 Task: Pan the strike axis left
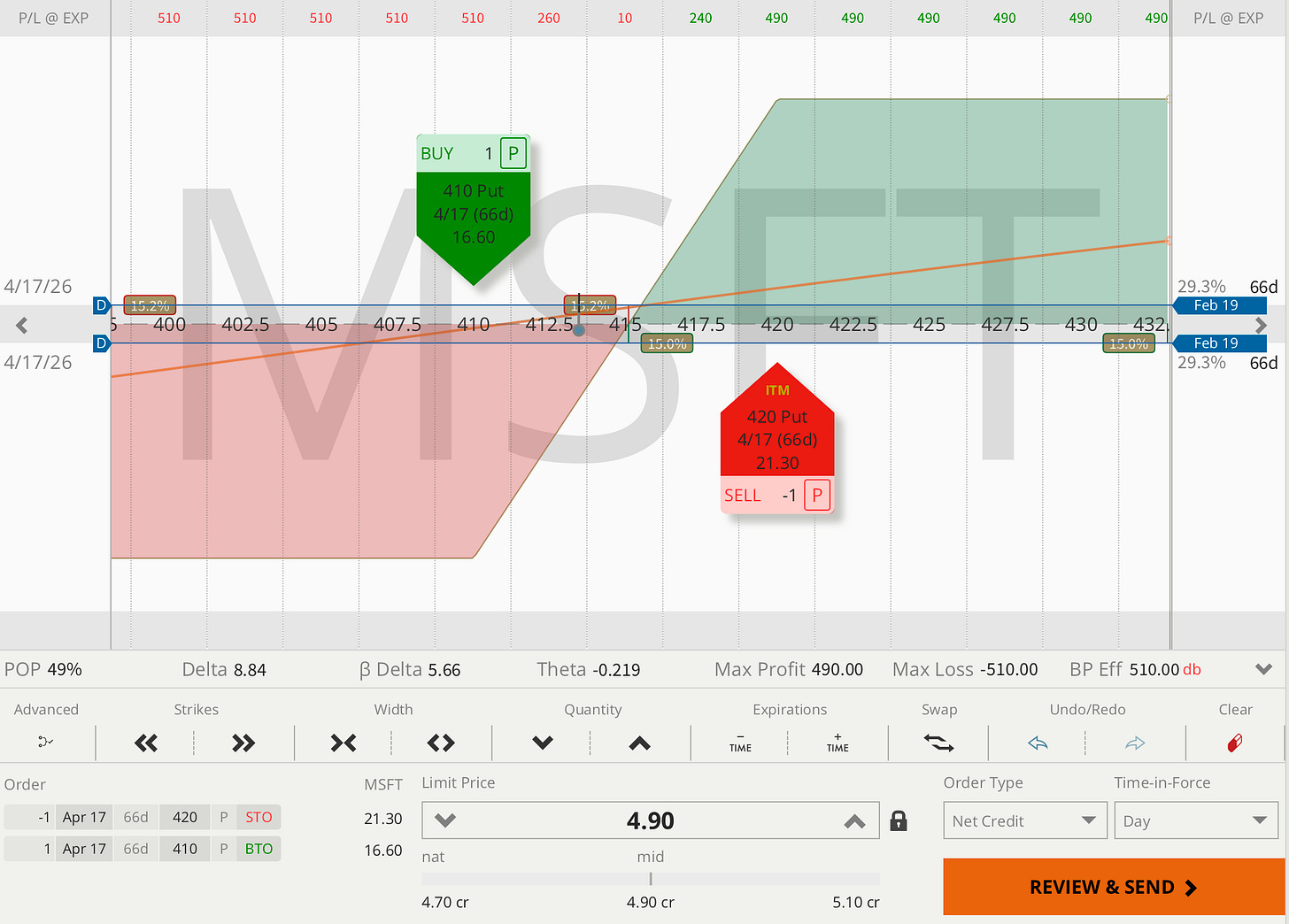pyautogui.click(x=22, y=326)
